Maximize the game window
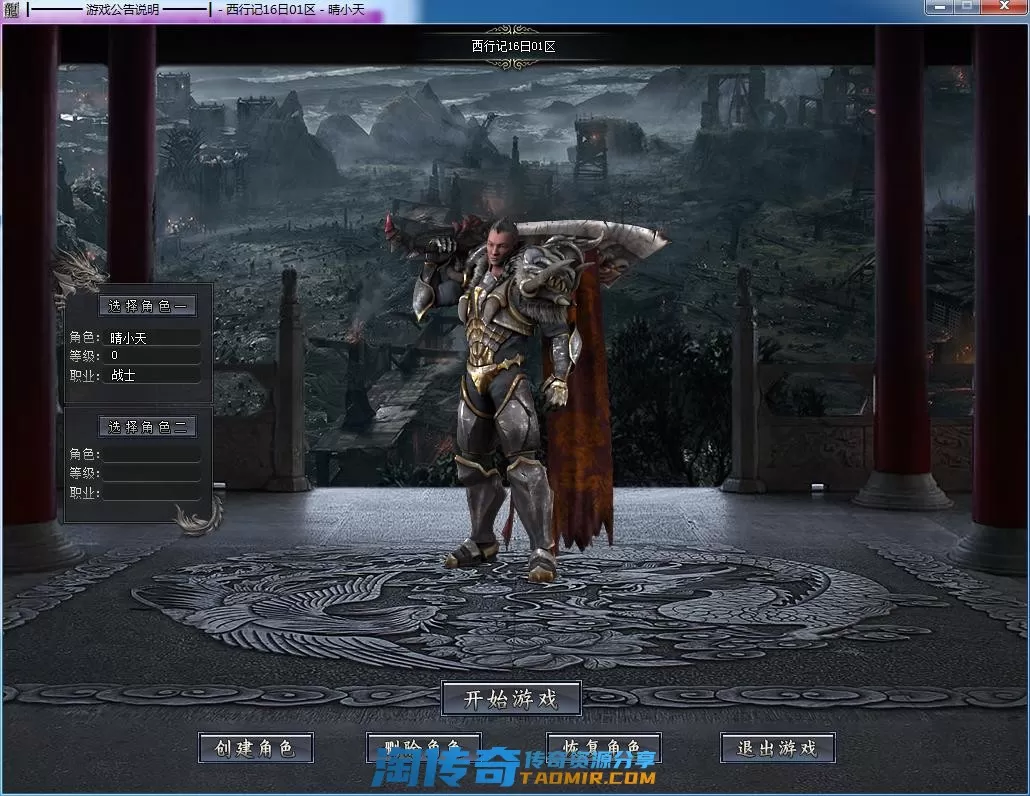Screen dimensions: 1030x796 coord(967,7)
